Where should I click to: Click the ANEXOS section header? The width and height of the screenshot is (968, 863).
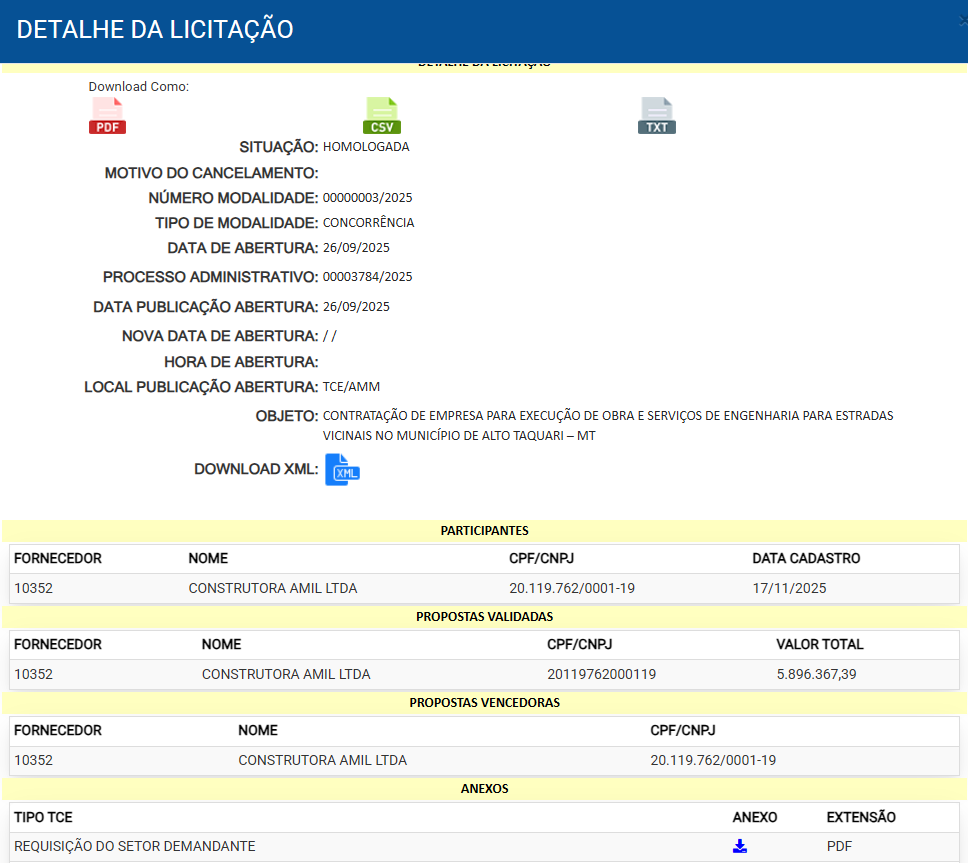pyautogui.click(x=484, y=789)
